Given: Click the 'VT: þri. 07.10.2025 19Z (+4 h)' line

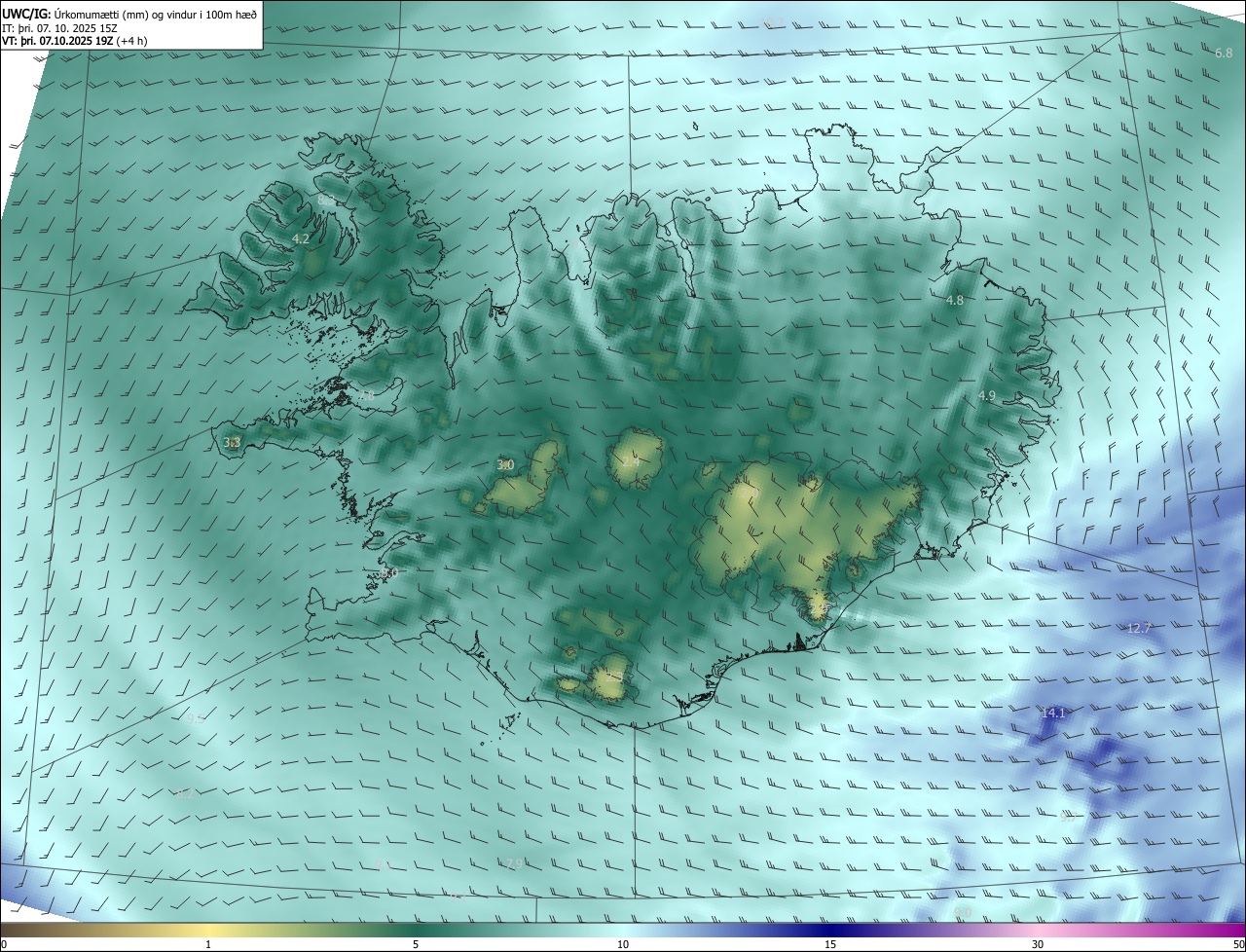Looking at the screenshot, I should tap(75, 41).
